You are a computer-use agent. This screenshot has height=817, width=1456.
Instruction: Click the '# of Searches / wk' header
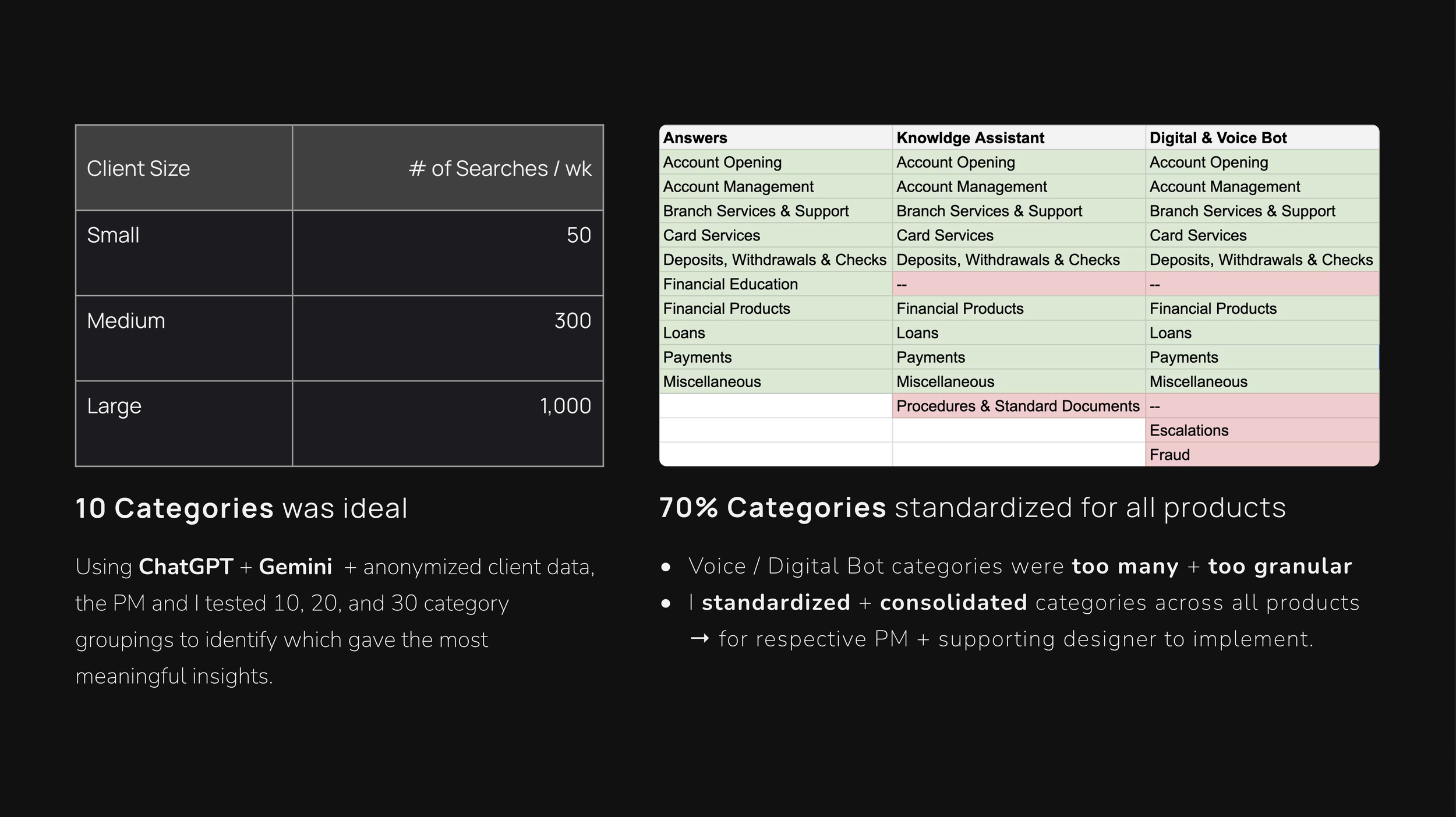click(x=447, y=168)
